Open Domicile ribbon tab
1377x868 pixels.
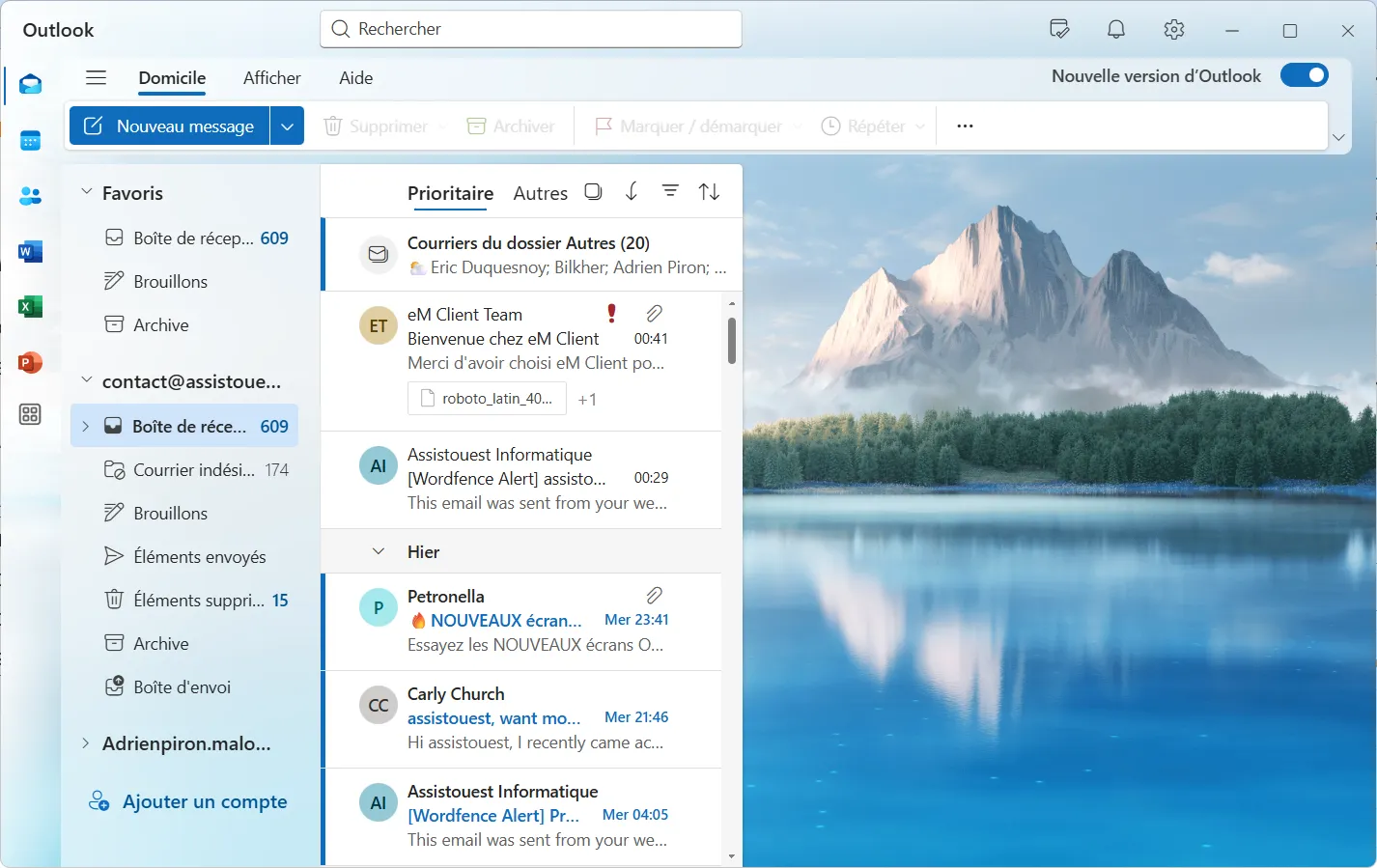172,78
